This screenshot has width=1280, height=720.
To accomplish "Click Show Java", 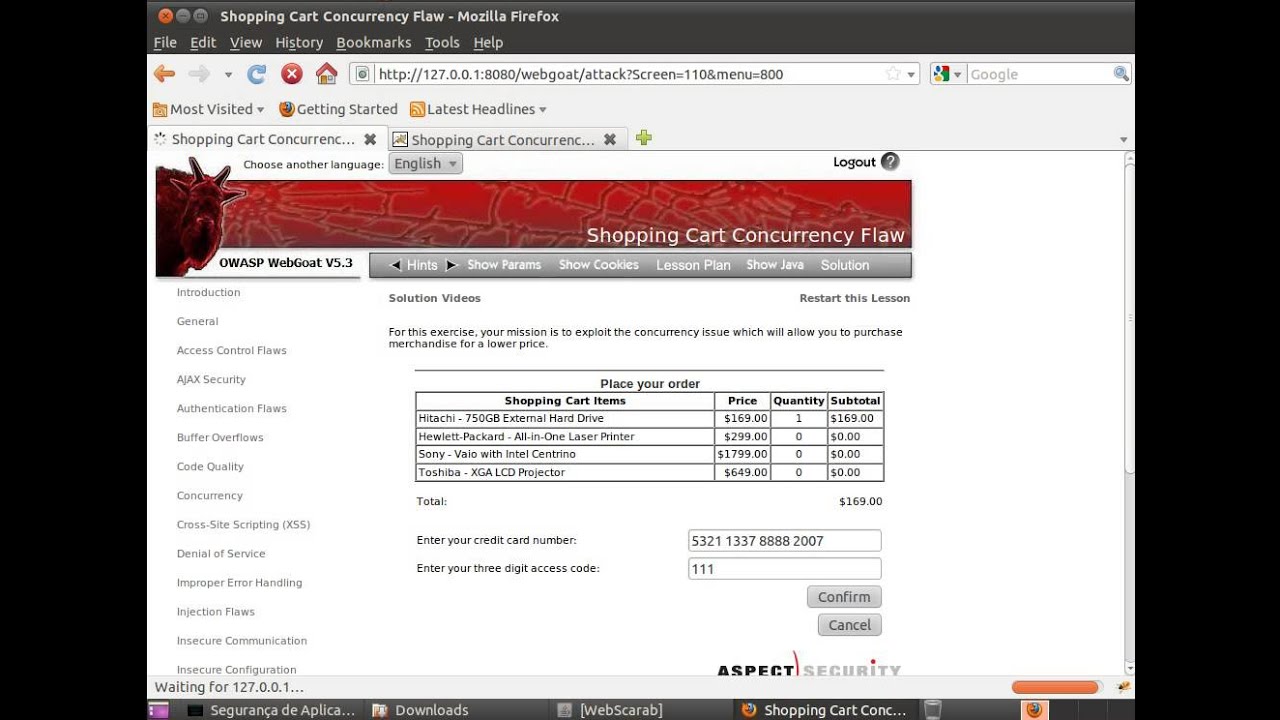I will coord(775,265).
